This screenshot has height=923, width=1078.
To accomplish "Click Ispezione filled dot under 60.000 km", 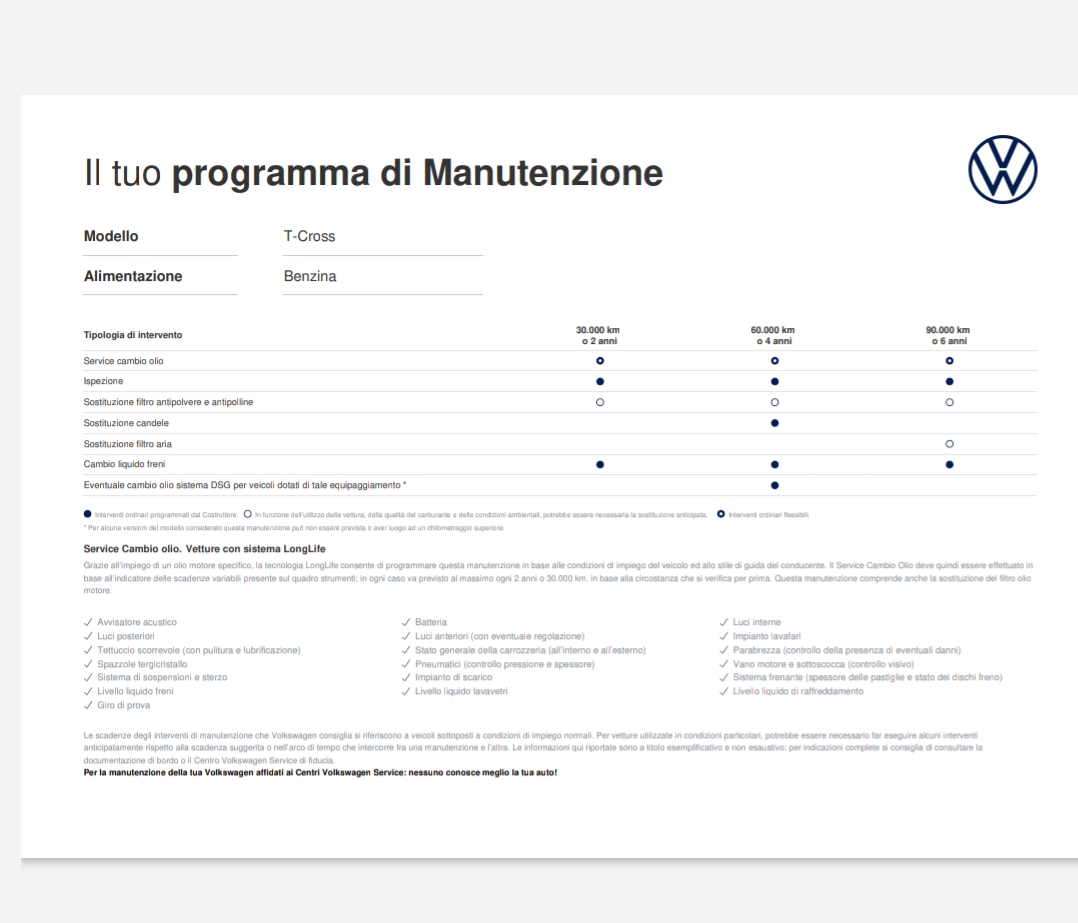I will click(774, 381).
